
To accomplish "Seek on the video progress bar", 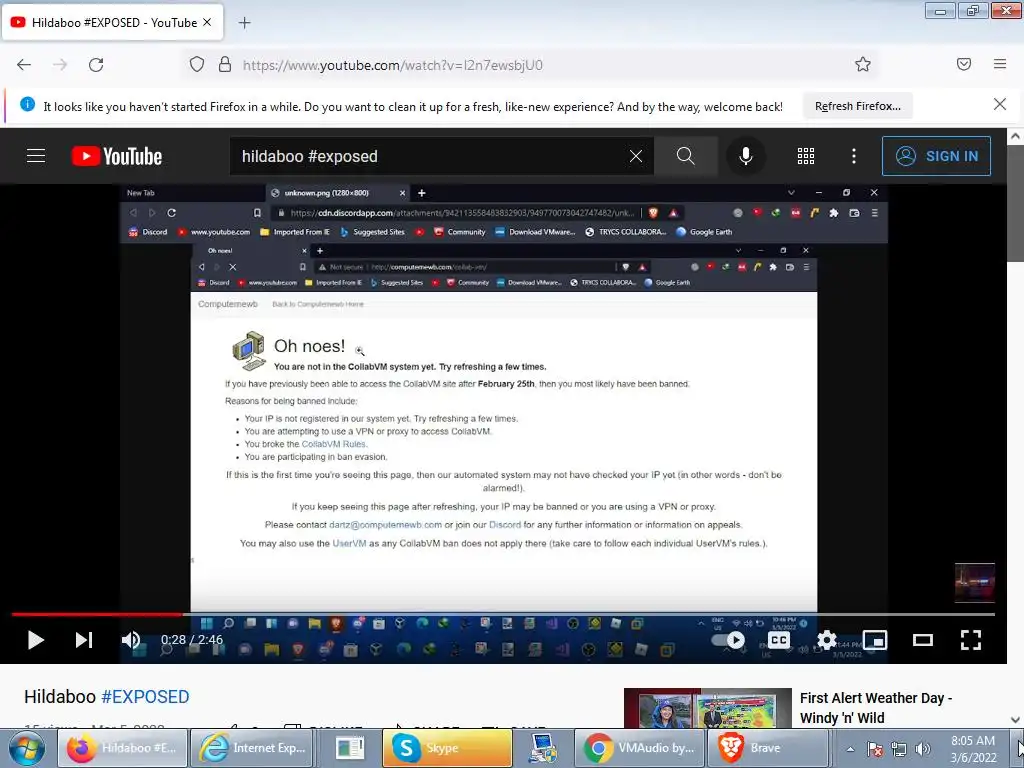I will pos(503,615).
